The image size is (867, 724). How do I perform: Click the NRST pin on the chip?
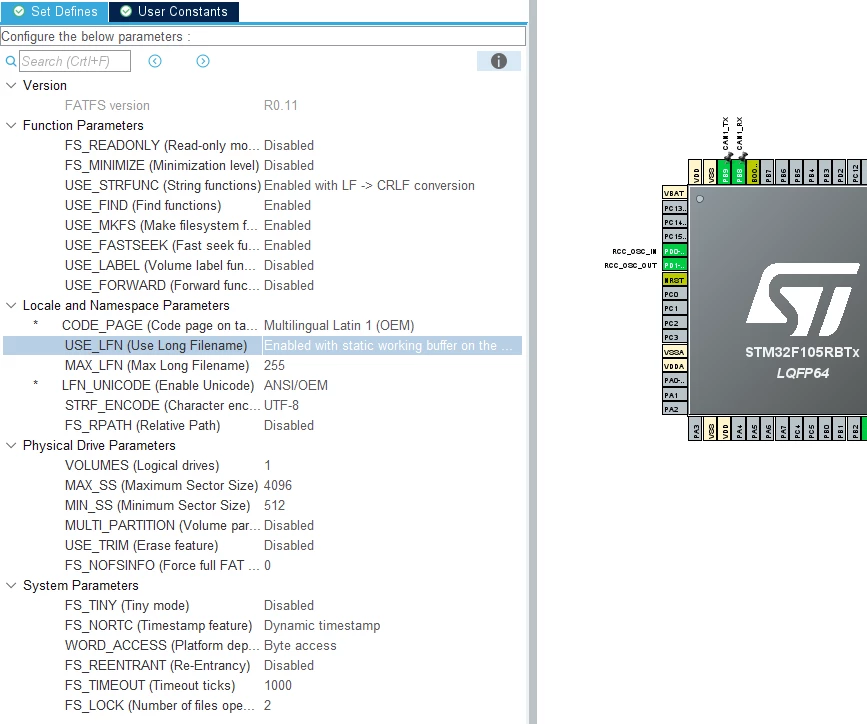[x=675, y=280]
